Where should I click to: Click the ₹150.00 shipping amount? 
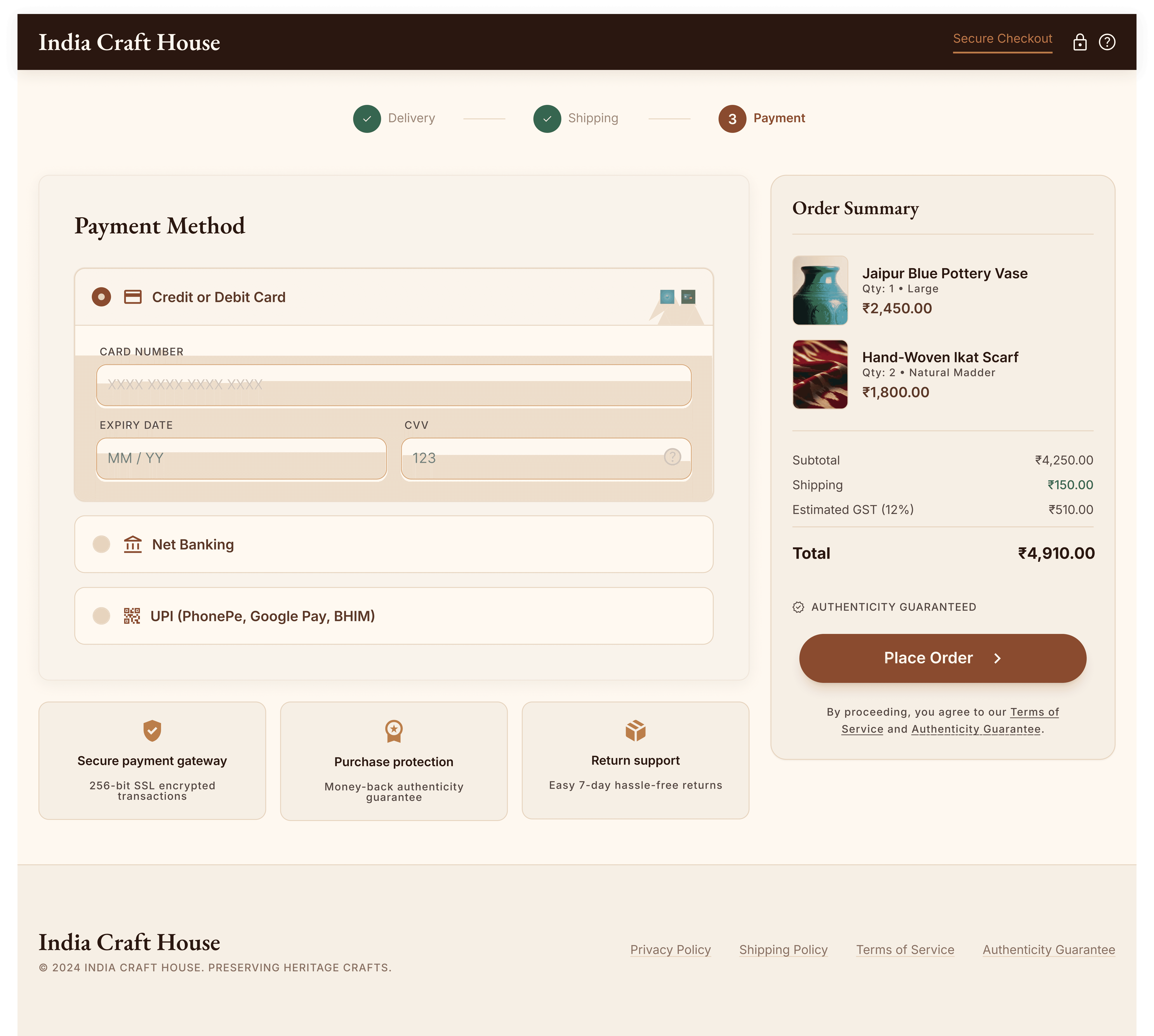coord(1070,485)
